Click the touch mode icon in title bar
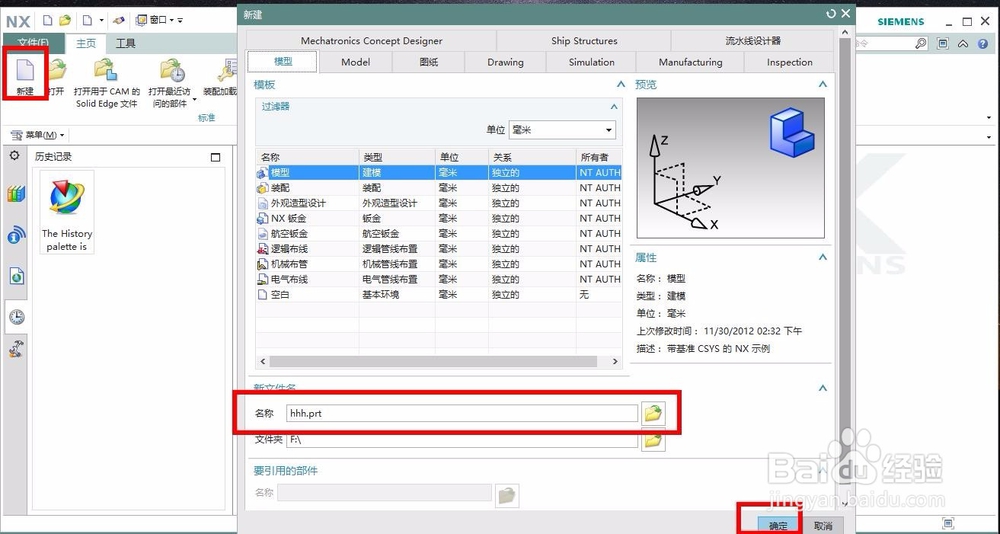Image resolution: width=1000 pixels, height=534 pixels. click(119, 20)
